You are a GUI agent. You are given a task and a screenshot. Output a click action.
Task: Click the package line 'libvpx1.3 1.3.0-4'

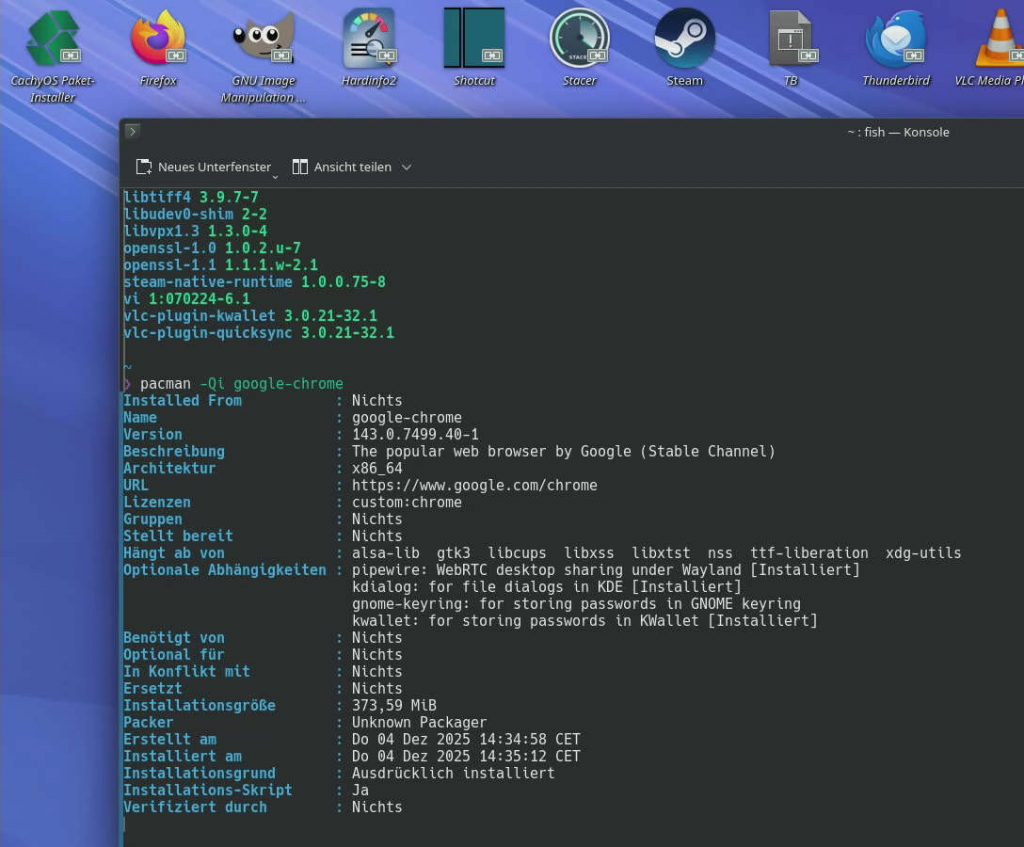tap(195, 231)
